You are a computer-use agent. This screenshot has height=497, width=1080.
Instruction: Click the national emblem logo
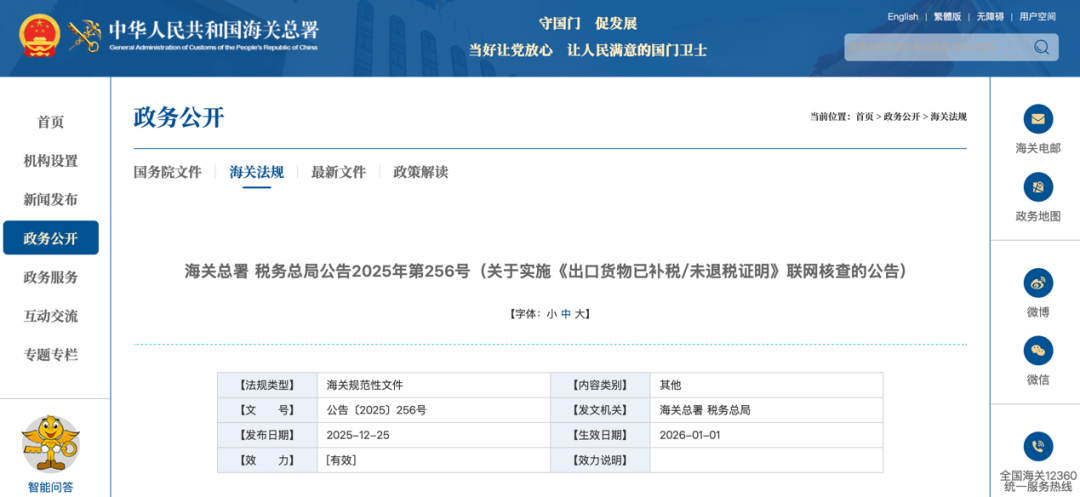[39, 35]
